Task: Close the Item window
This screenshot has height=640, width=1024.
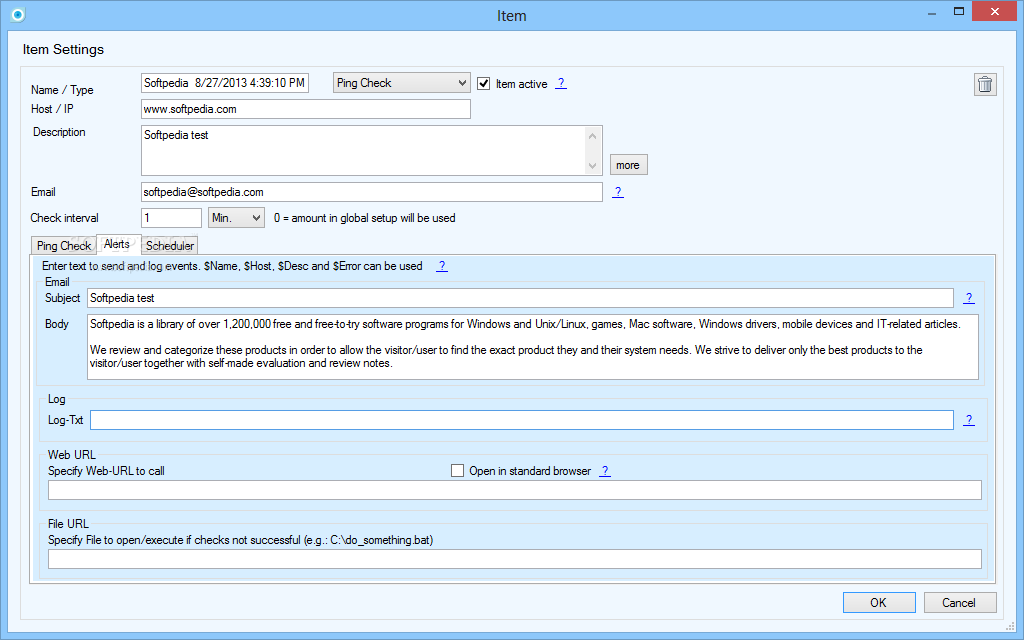Action: [x=995, y=11]
